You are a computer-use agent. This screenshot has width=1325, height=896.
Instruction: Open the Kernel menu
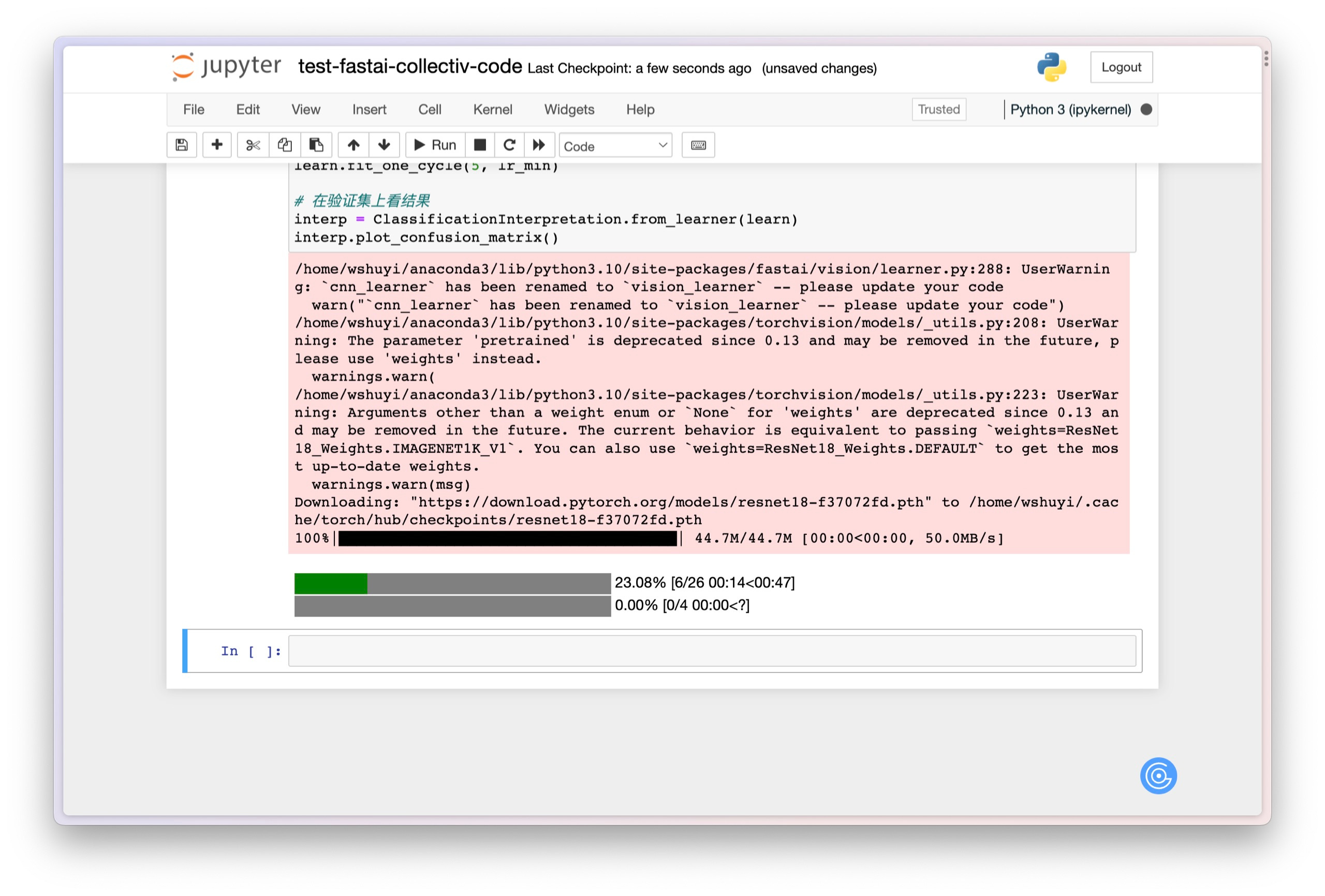tap(492, 110)
